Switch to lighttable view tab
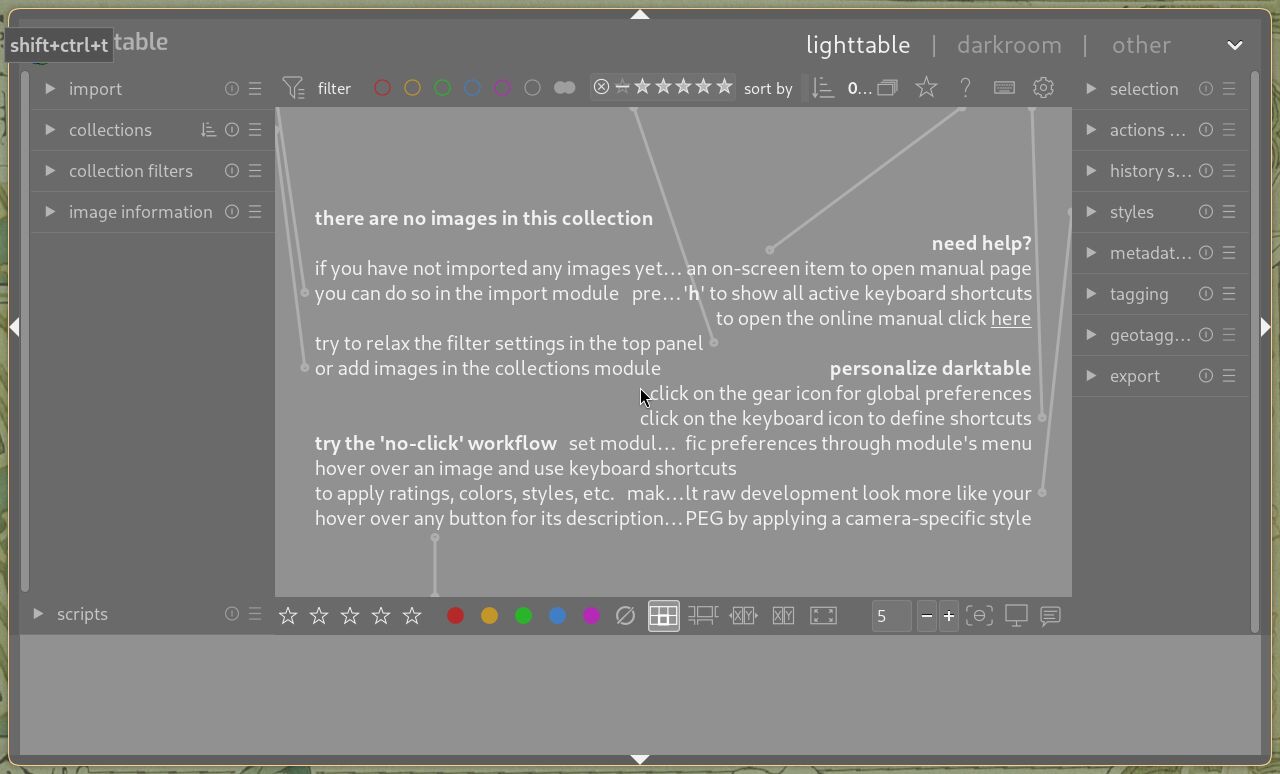This screenshot has height=774, width=1280. tap(858, 45)
